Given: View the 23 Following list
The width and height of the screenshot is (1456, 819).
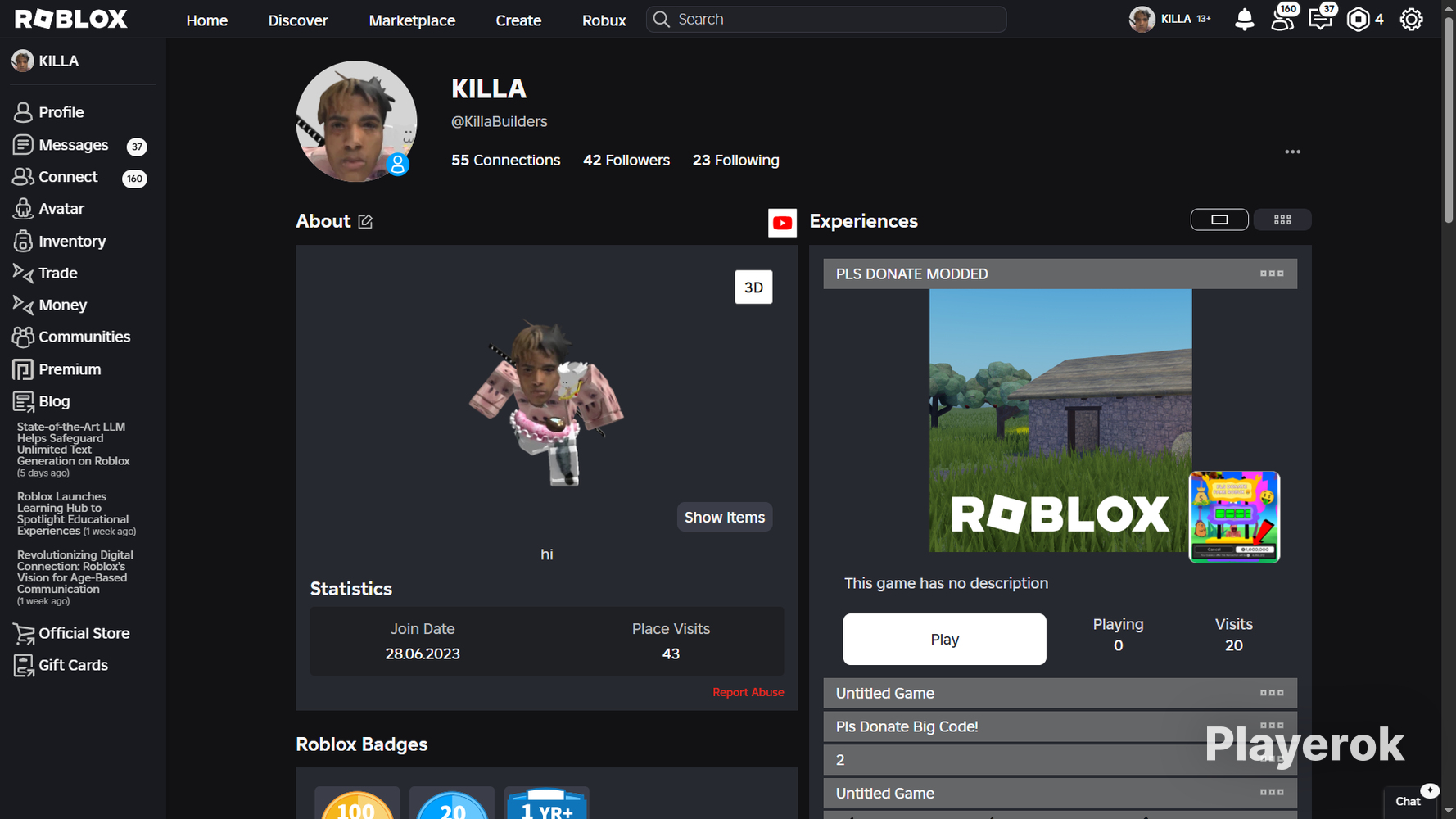Looking at the screenshot, I should 736,161.
